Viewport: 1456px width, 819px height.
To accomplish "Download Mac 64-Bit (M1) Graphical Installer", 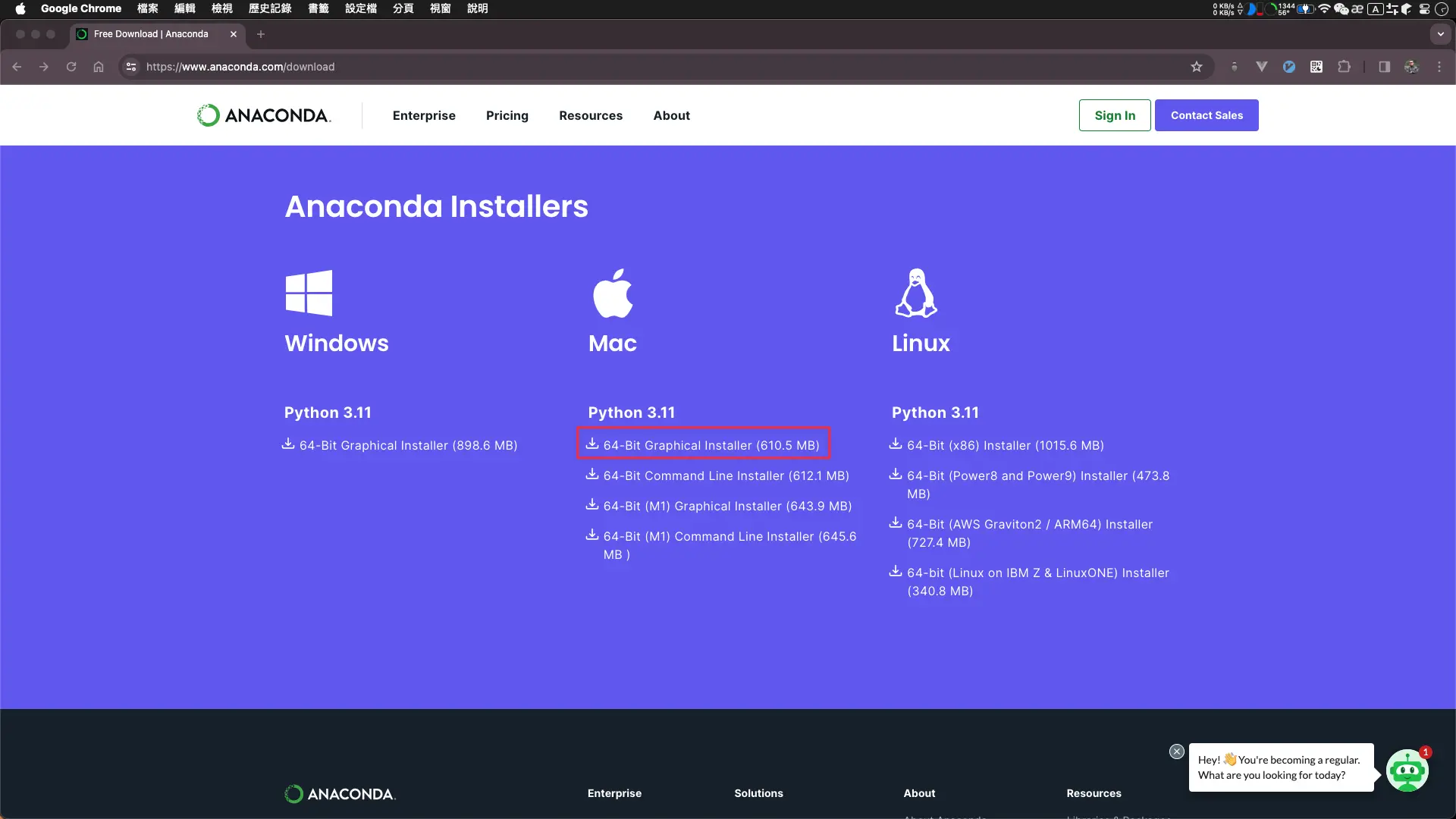I will [x=719, y=506].
